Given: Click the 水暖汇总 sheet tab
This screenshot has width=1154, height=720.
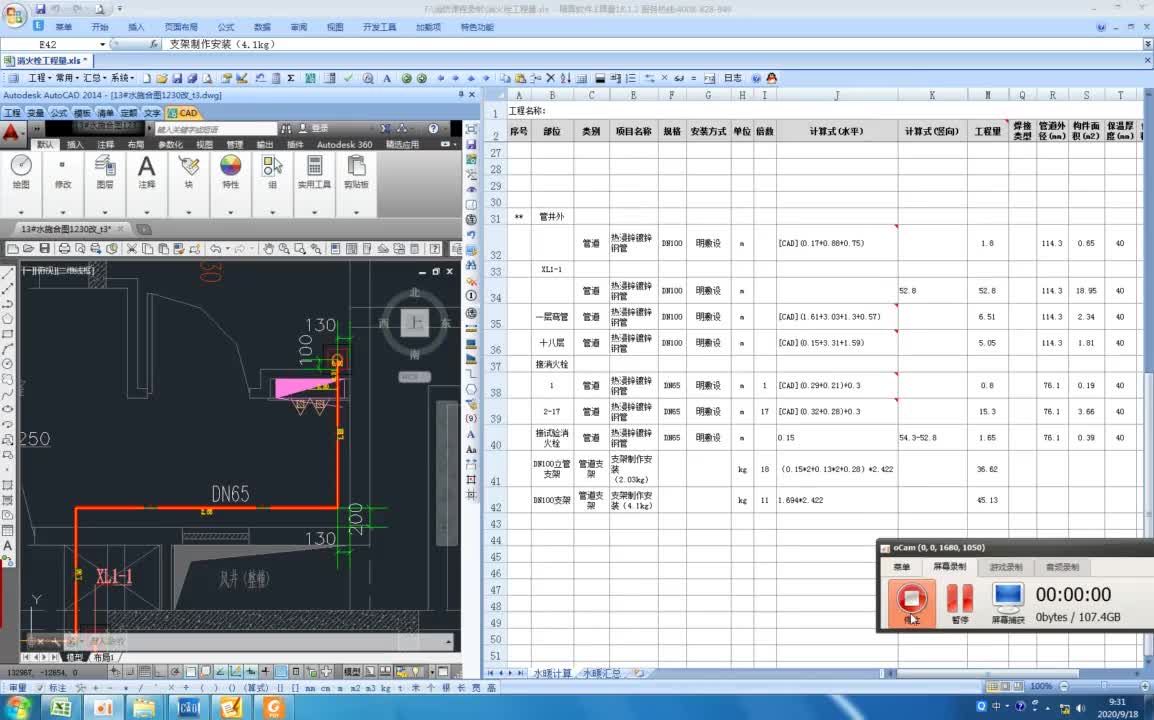Looking at the screenshot, I should point(603,673).
